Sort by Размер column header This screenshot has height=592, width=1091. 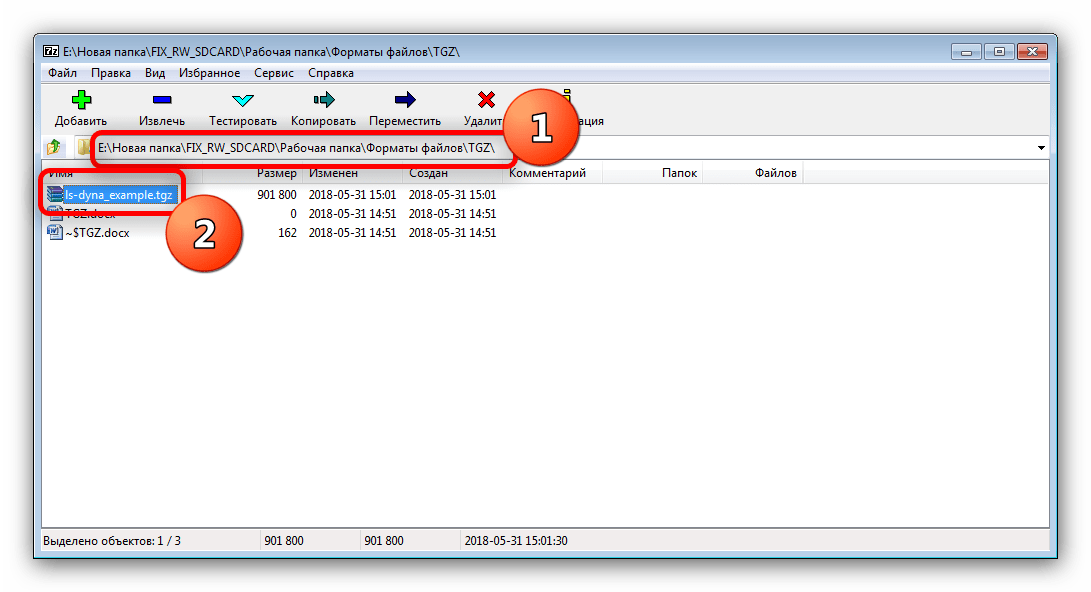tap(276, 174)
